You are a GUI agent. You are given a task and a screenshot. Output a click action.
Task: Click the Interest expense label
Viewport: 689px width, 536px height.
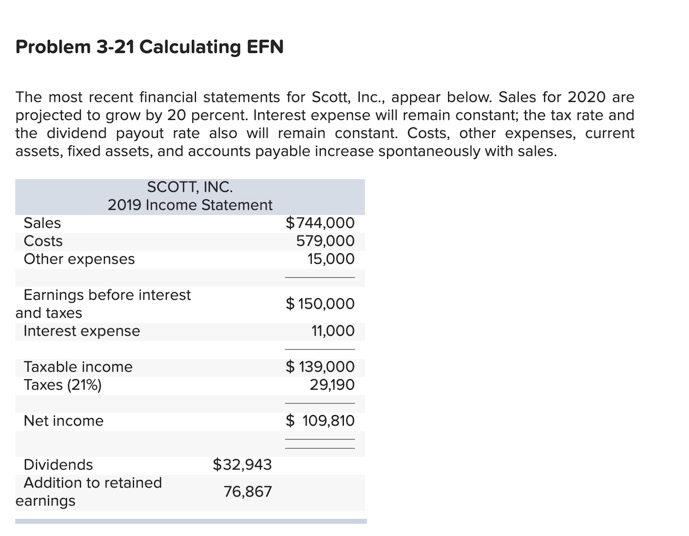(82, 331)
